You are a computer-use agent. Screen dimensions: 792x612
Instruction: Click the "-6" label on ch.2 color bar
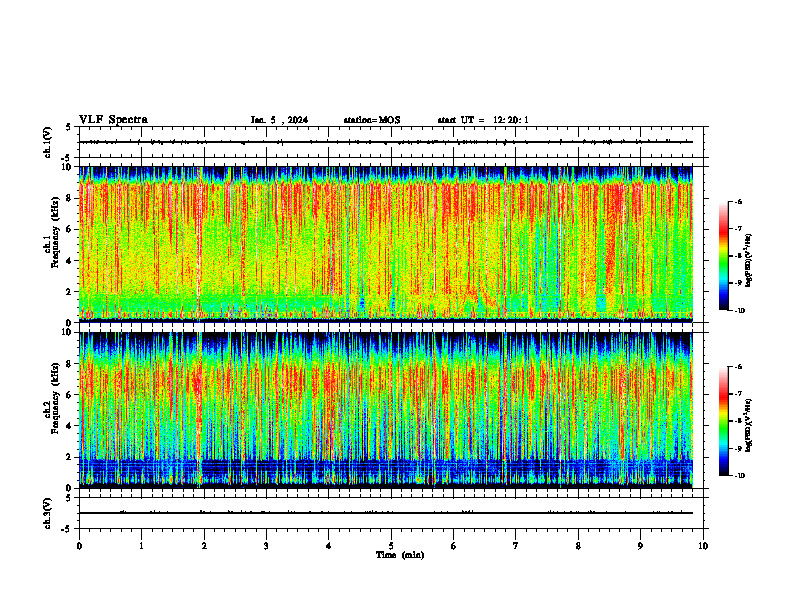(739, 367)
